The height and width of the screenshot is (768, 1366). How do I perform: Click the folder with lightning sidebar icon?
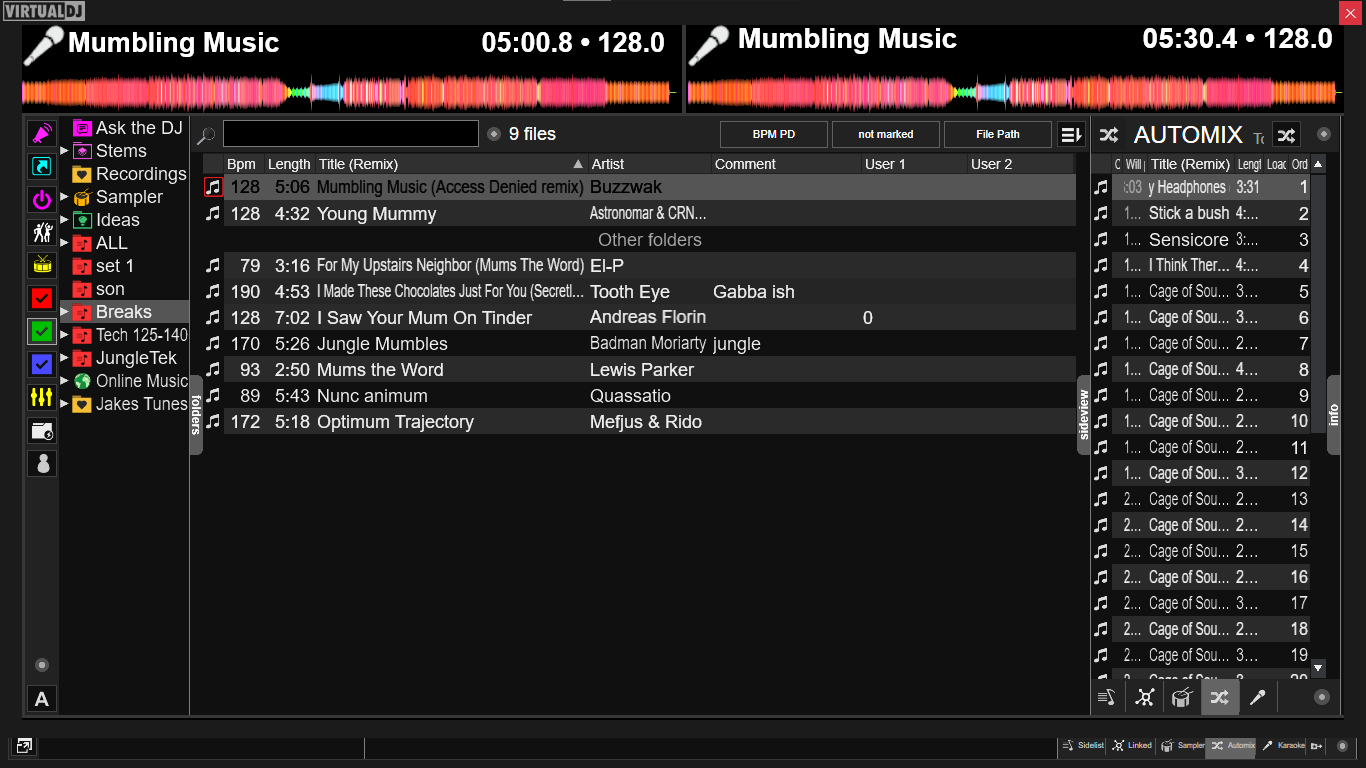(41, 430)
